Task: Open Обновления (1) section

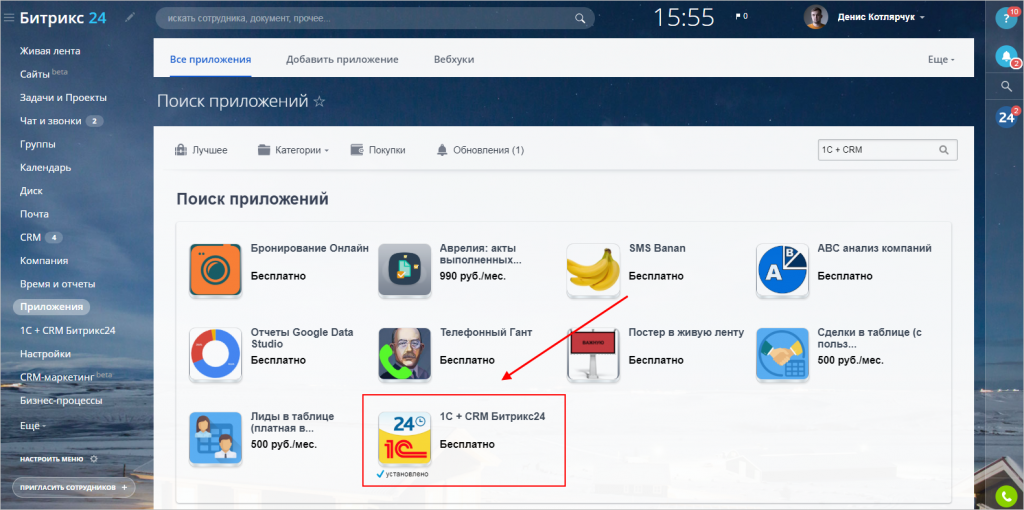Action: [480, 150]
